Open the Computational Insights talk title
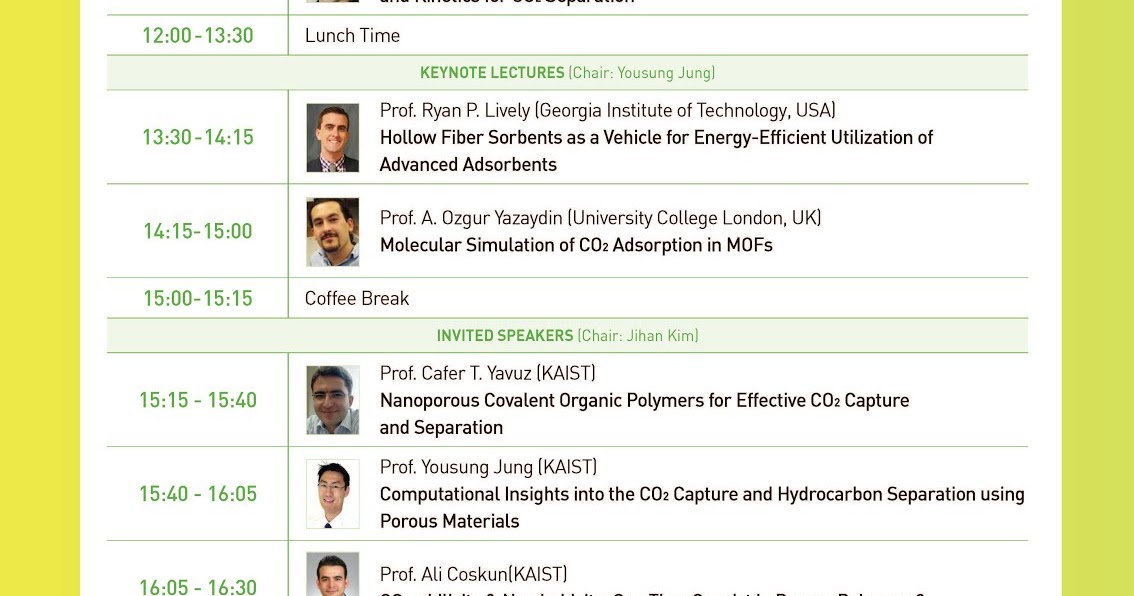 [x=702, y=507]
